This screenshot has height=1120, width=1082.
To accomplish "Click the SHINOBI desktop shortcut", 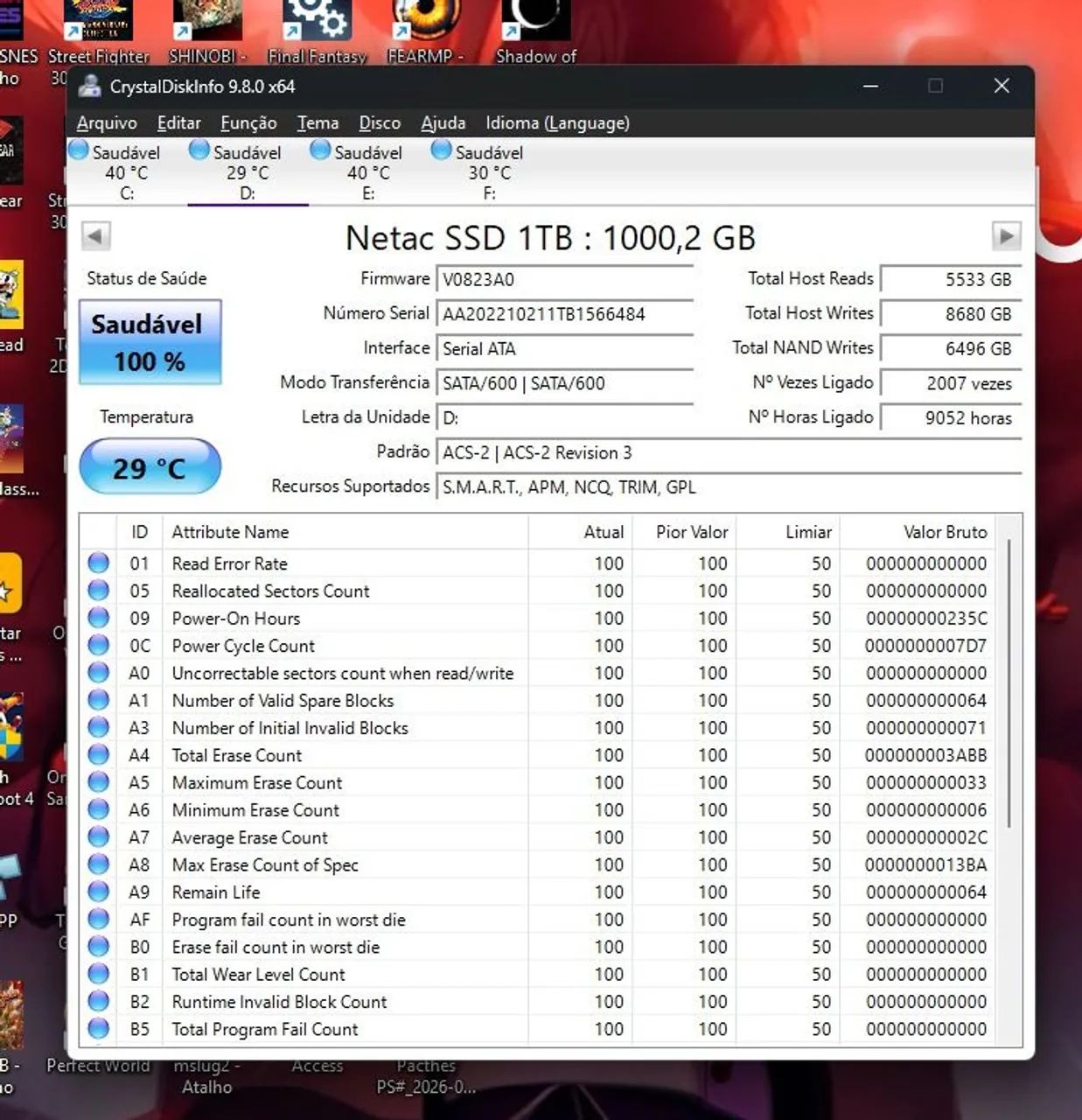I will point(207,32).
